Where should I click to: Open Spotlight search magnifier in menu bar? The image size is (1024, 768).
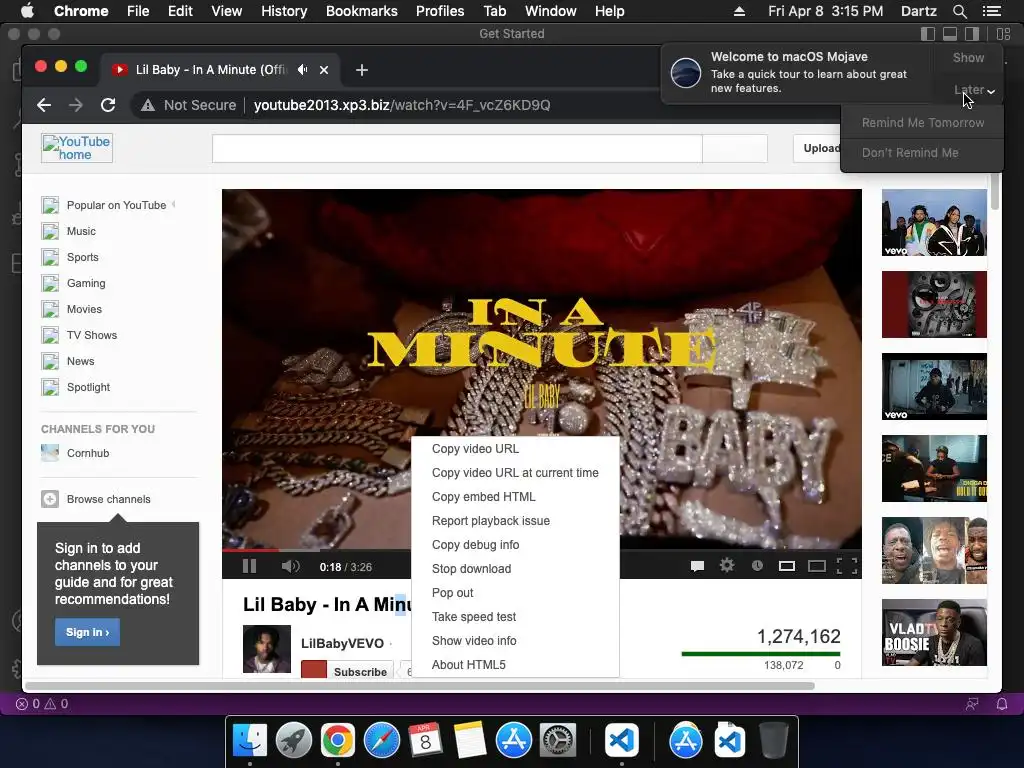pyautogui.click(x=959, y=11)
